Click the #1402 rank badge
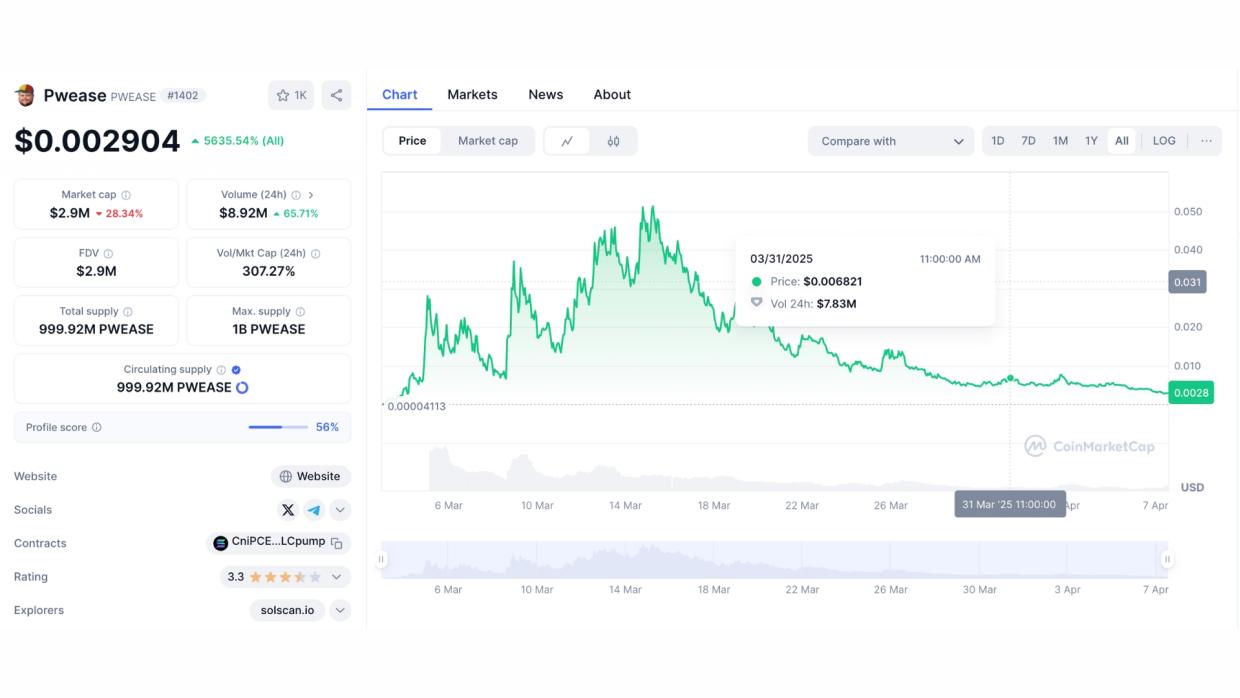This screenshot has width=1240, height=698. tap(182, 96)
